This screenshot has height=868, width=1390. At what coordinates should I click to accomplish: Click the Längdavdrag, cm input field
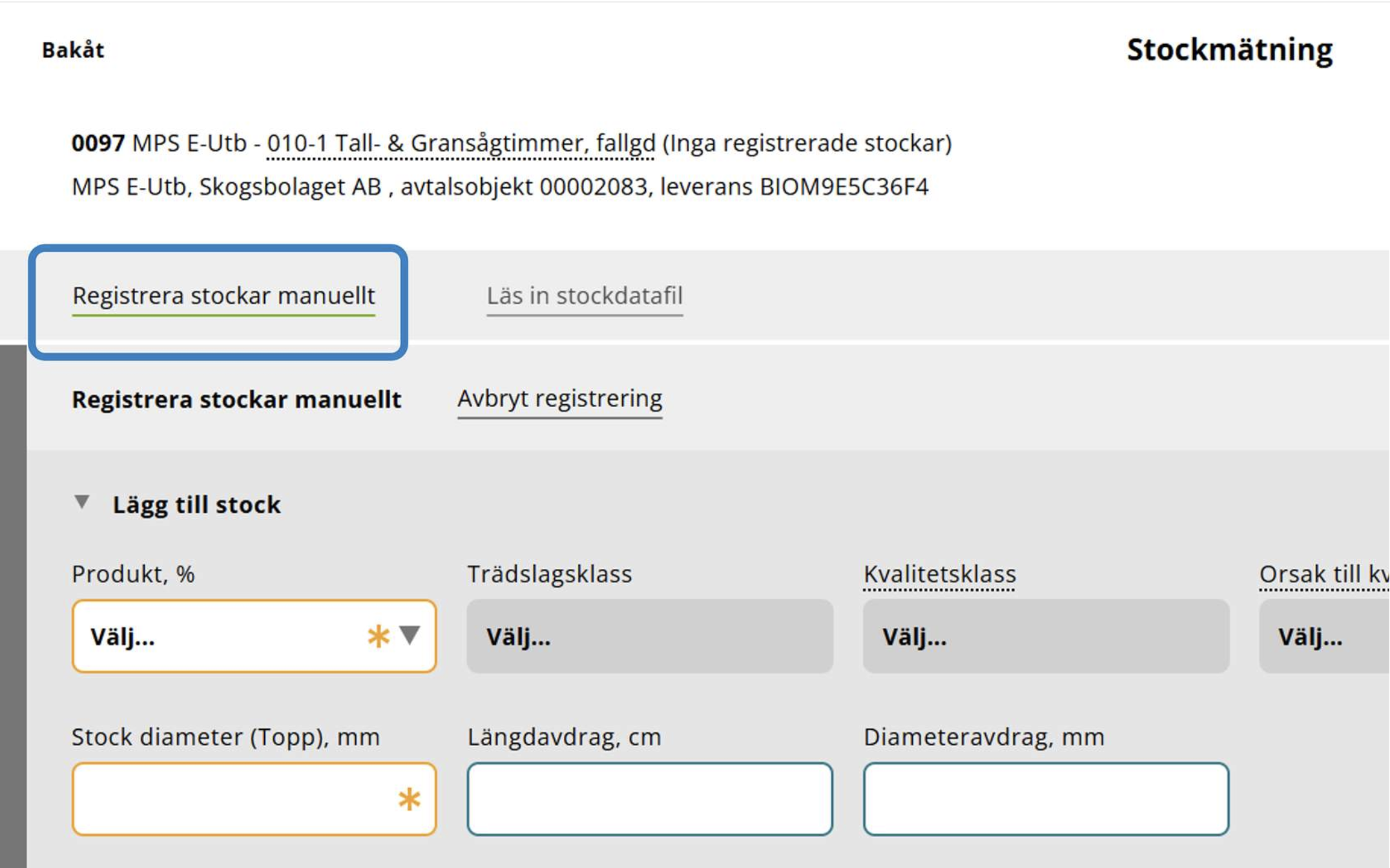click(649, 800)
